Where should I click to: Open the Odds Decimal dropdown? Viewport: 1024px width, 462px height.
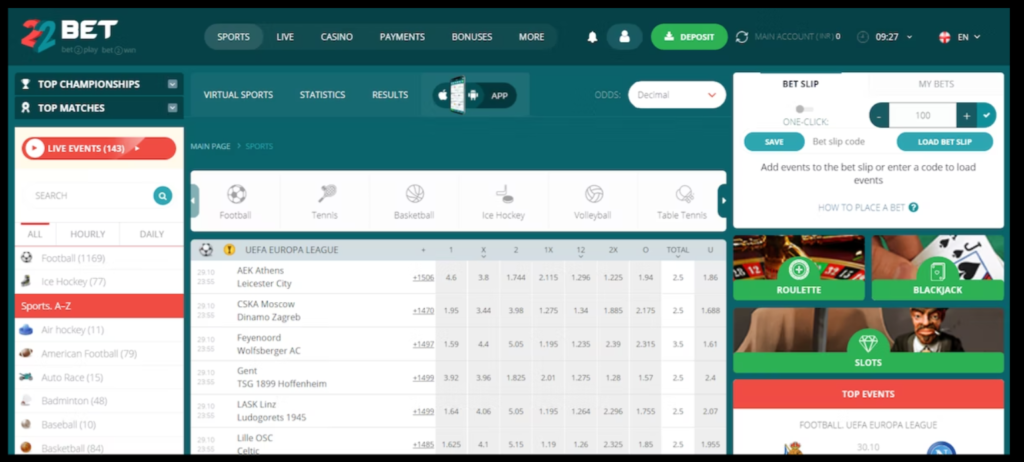click(x=677, y=95)
